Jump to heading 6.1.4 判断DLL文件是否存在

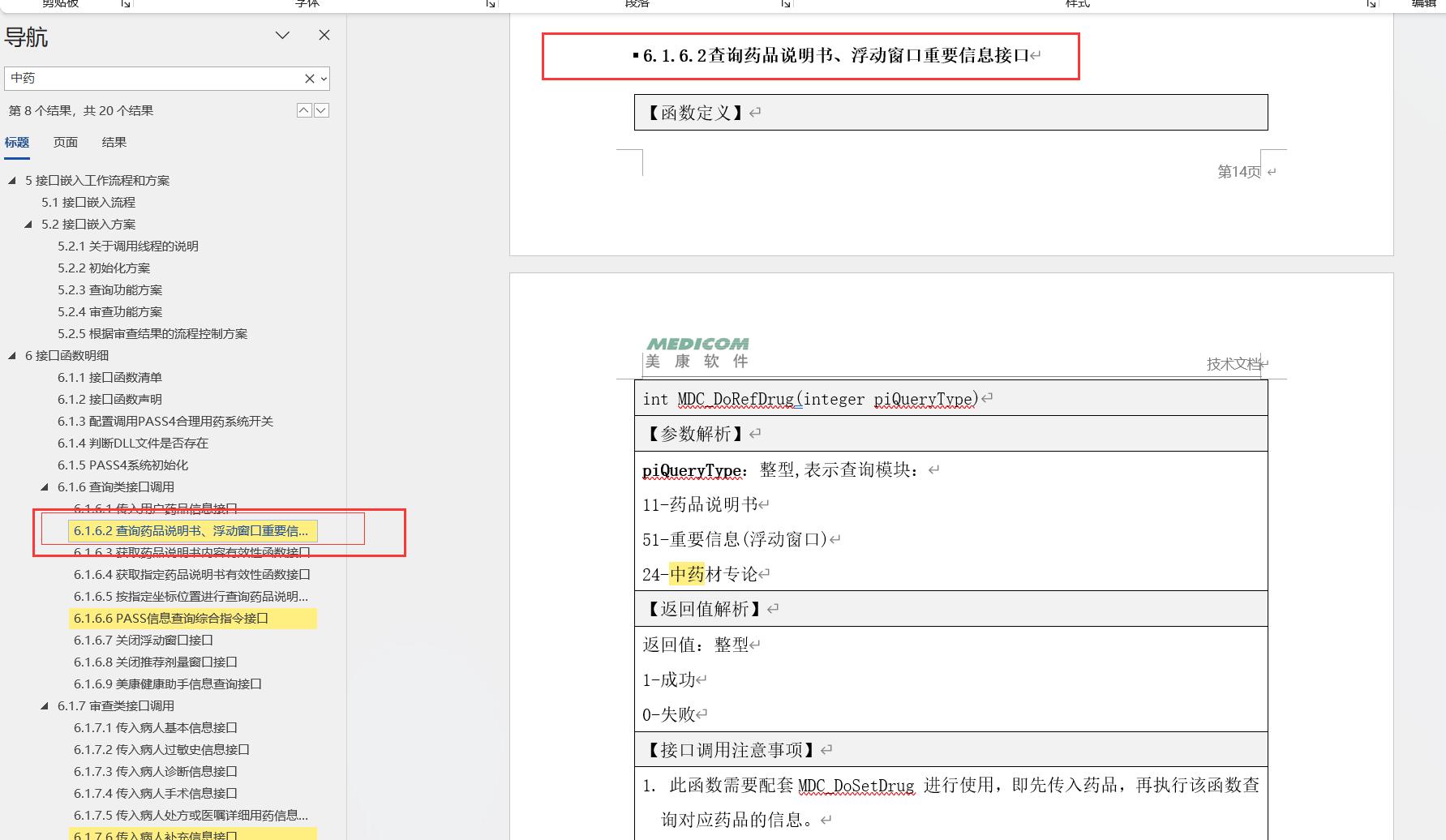tap(133, 444)
